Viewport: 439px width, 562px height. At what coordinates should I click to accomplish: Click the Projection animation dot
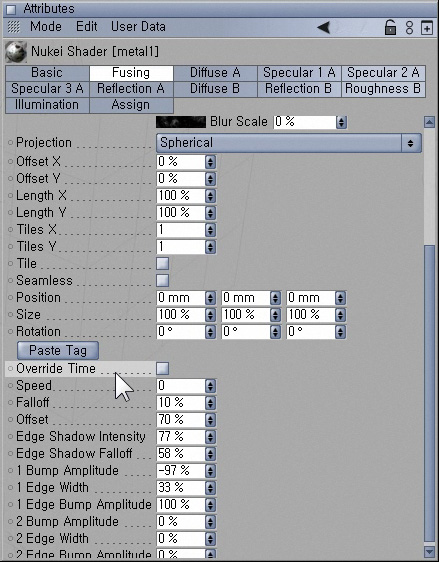[x=11, y=143]
